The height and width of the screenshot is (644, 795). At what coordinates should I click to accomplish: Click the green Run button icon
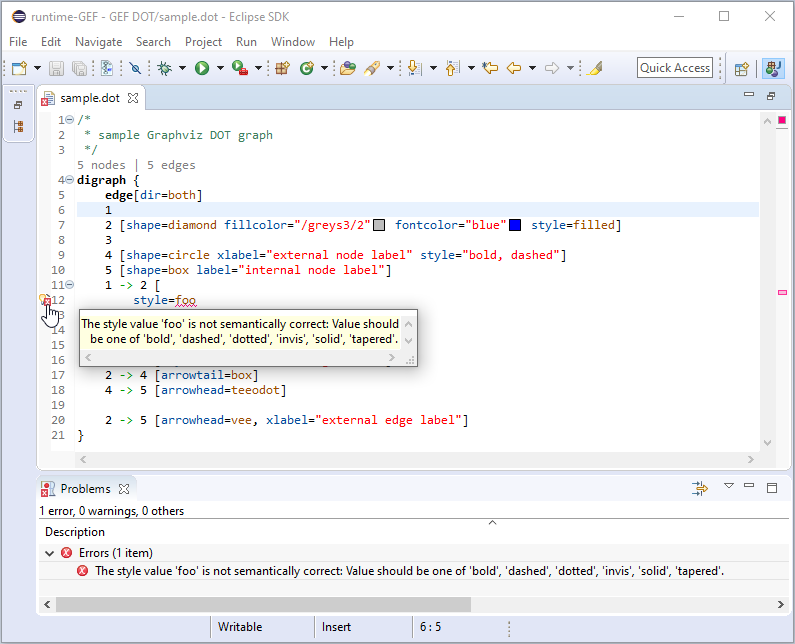pos(202,68)
